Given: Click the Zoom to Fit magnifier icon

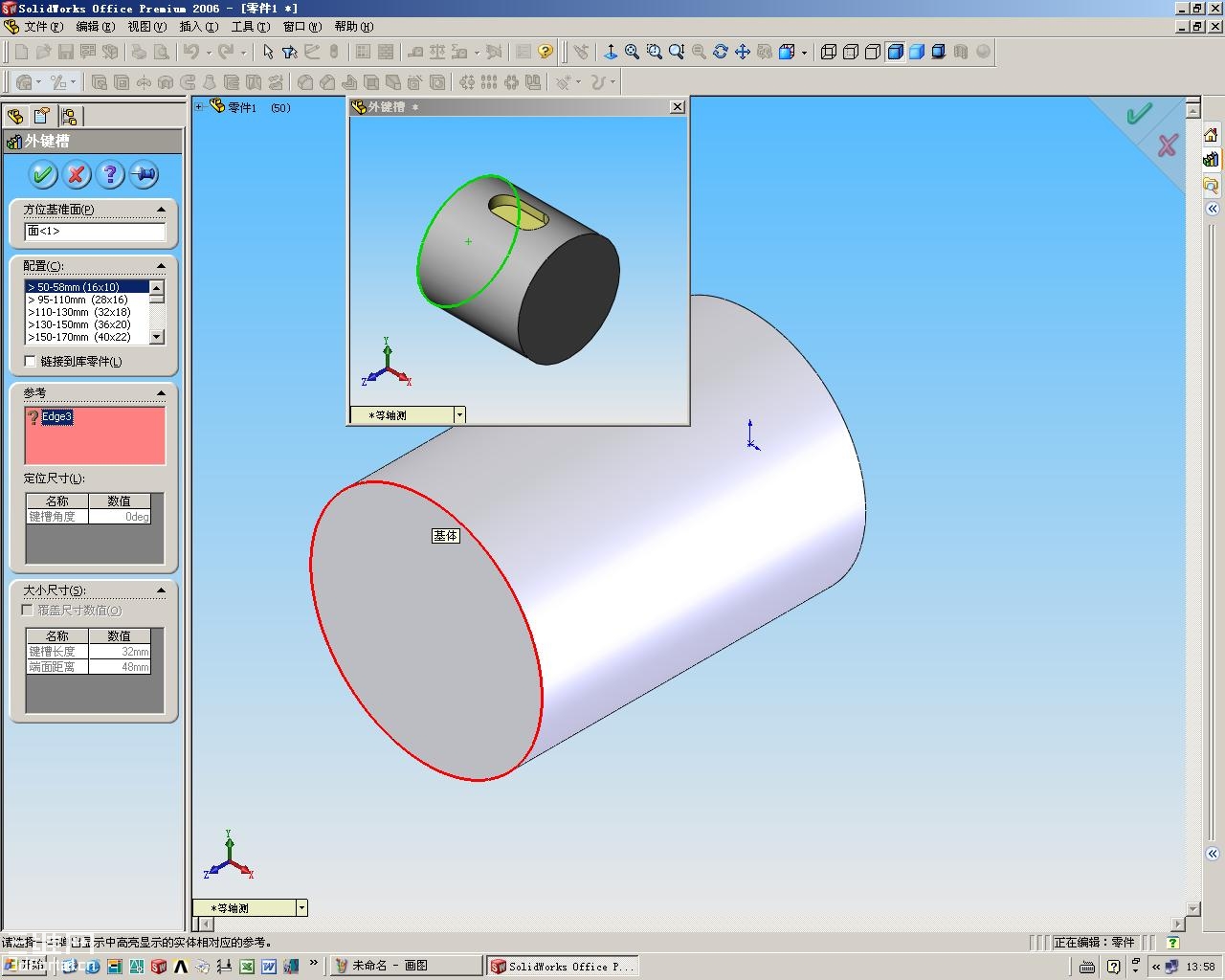Looking at the screenshot, I should click(x=633, y=52).
